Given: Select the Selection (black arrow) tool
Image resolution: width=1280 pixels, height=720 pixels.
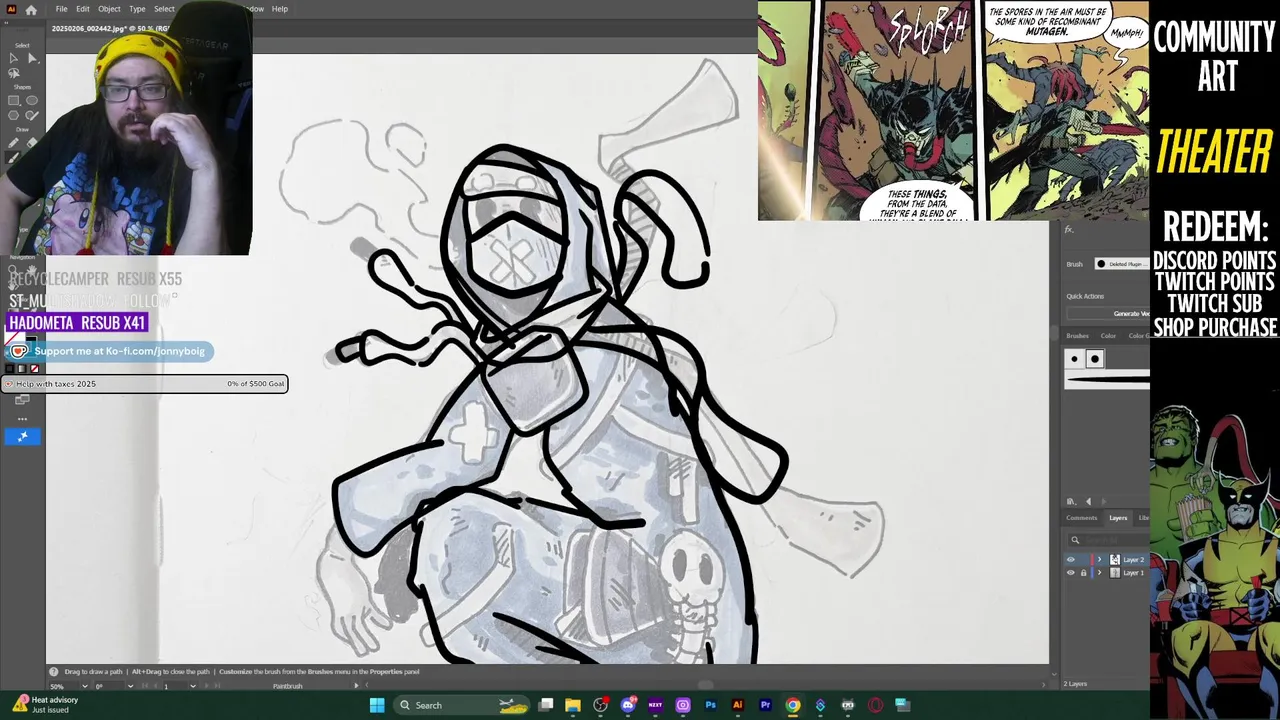Looking at the screenshot, I should click(x=13, y=58).
